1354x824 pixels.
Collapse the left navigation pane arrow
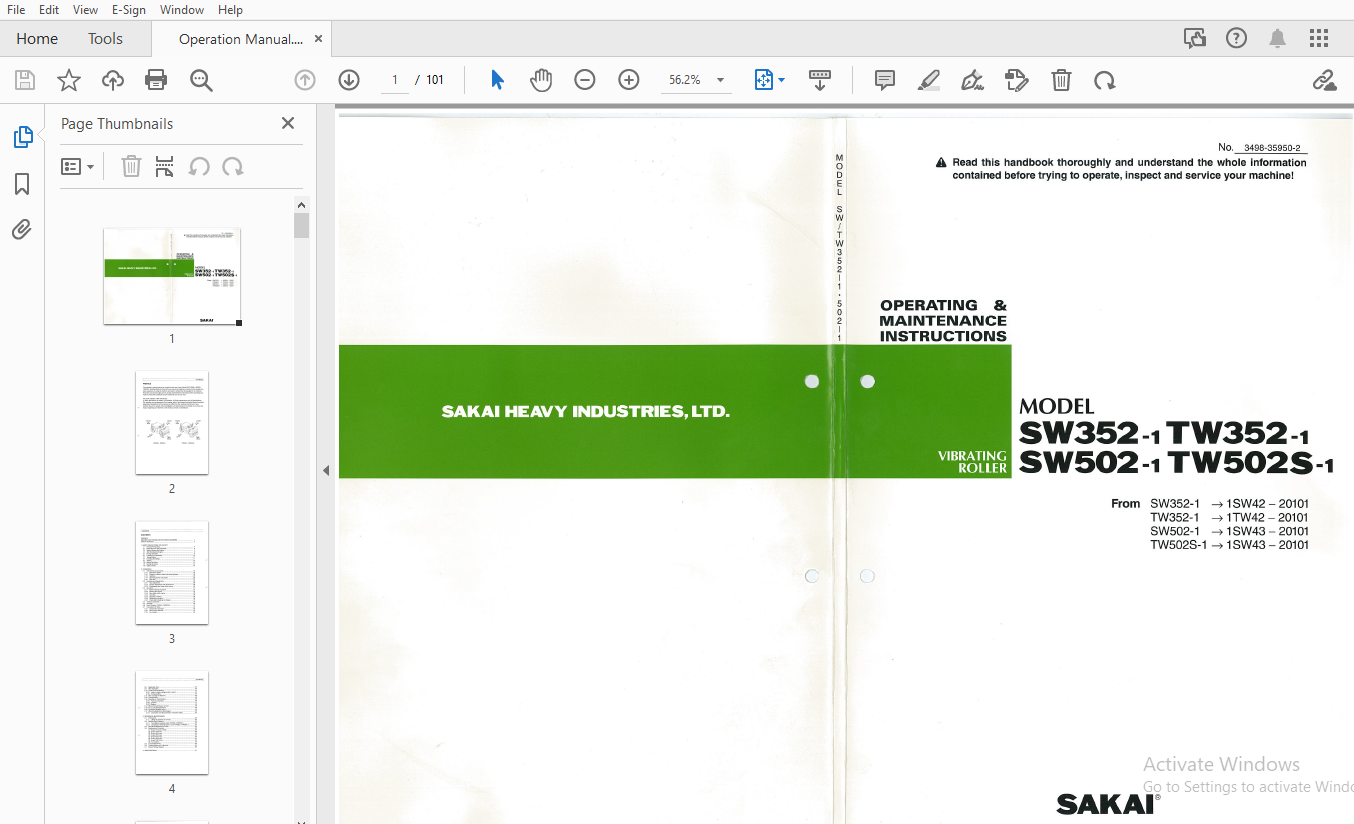point(325,470)
